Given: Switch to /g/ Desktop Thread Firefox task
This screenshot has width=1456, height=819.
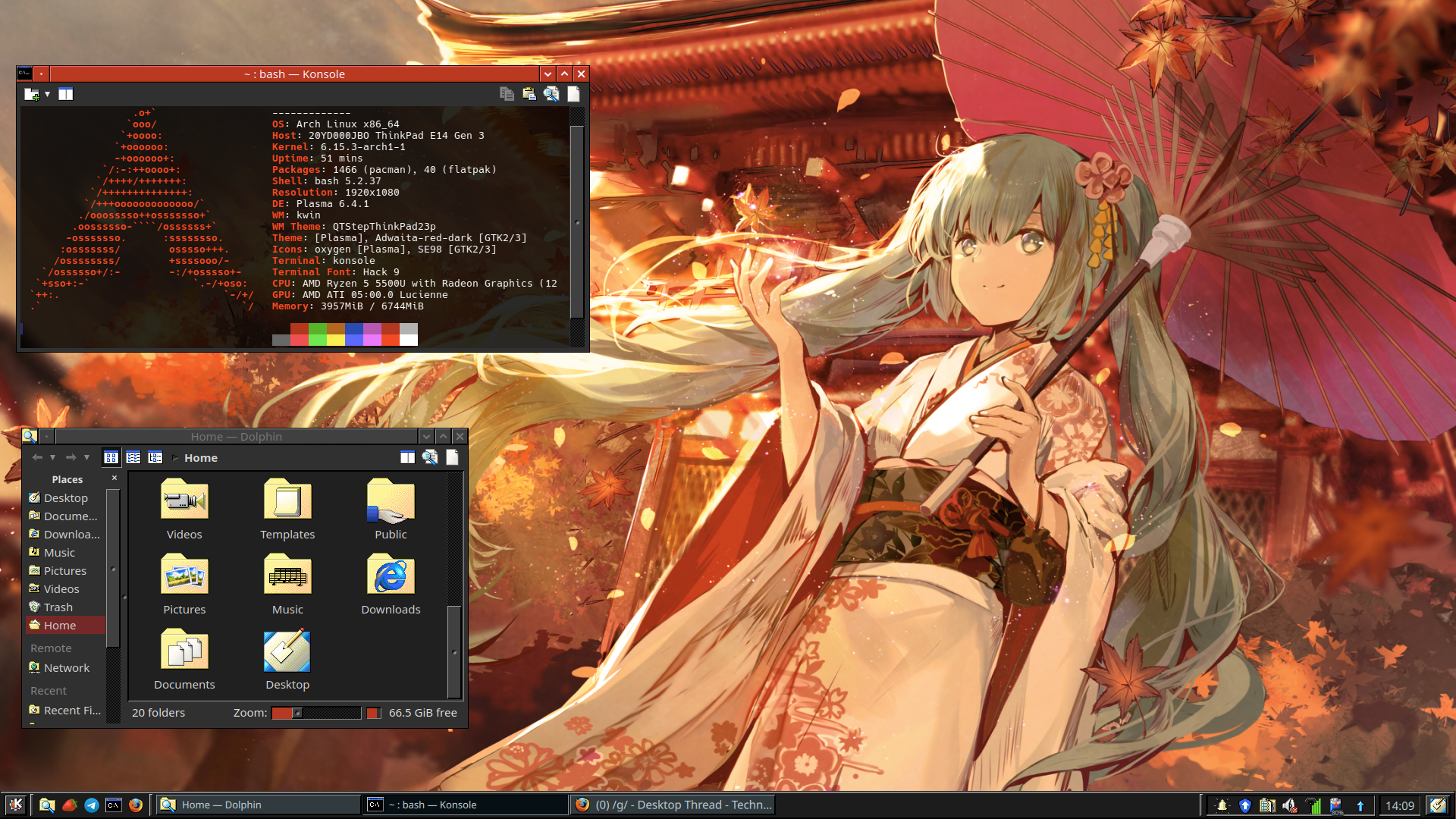Looking at the screenshot, I should point(673,805).
